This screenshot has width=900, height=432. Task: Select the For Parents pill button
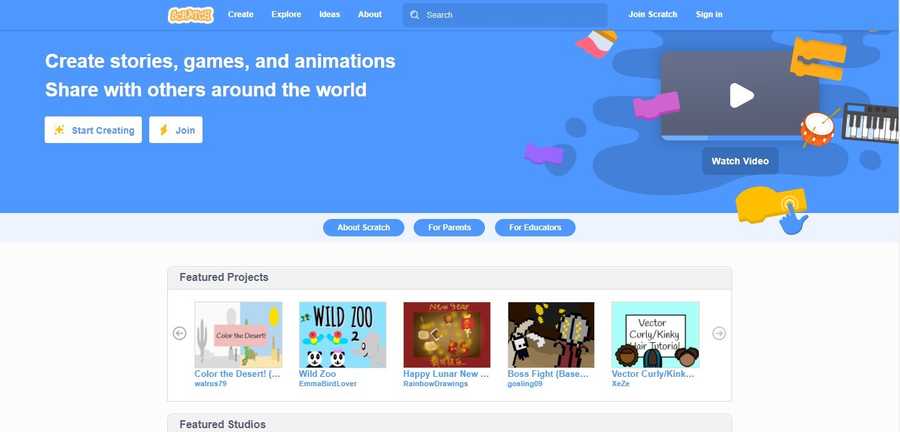tap(449, 228)
